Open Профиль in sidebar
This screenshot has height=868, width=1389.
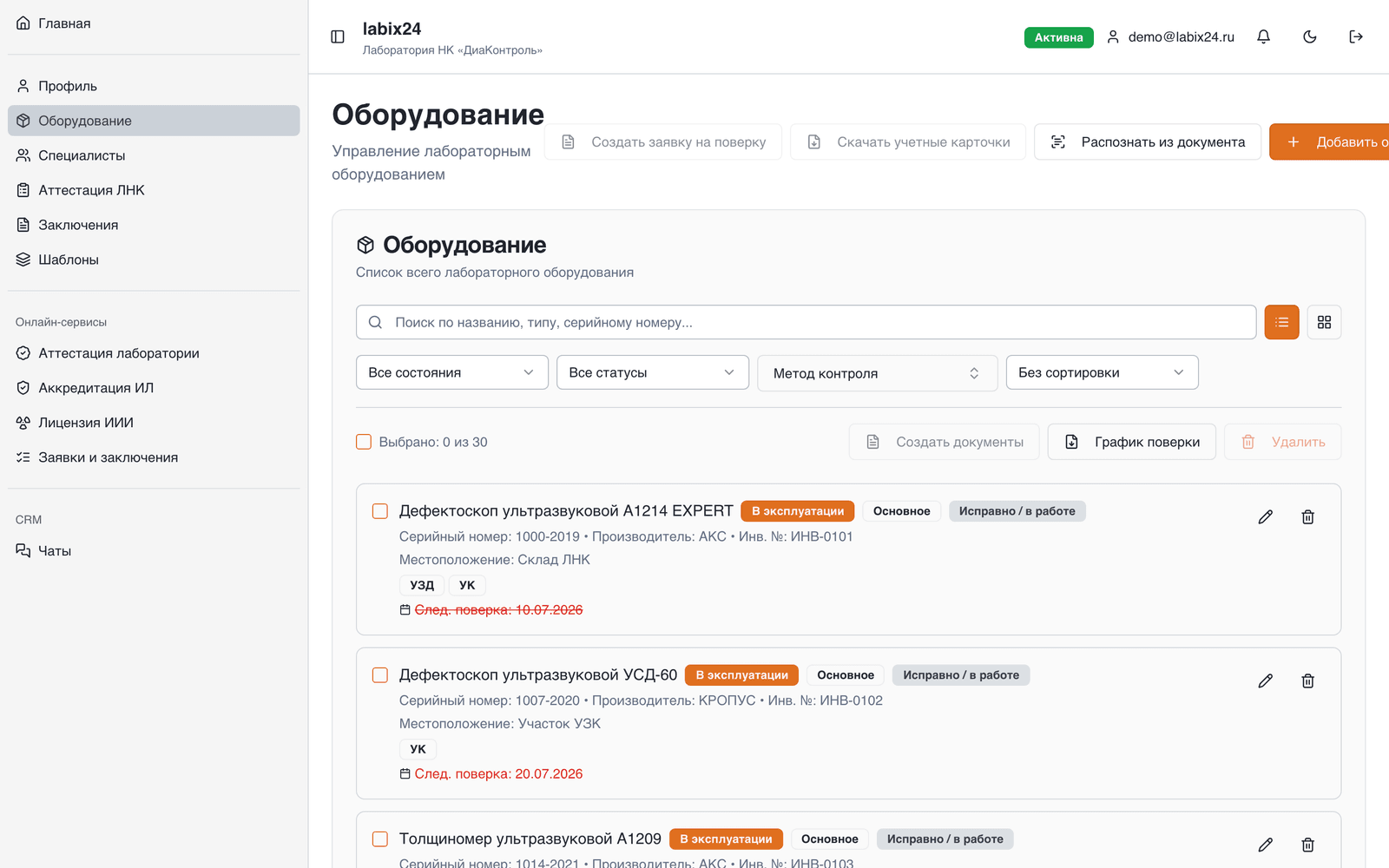pyautogui.click(x=154, y=86)
